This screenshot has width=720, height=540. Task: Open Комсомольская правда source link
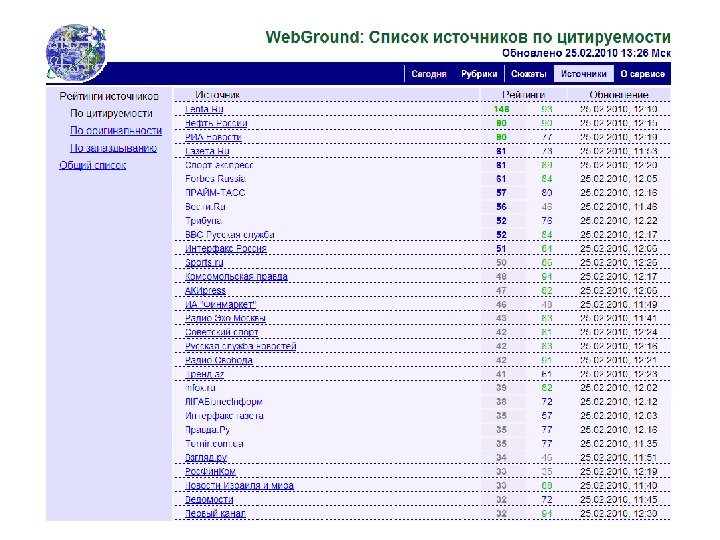pyautogui.click(x=236, y=276)
